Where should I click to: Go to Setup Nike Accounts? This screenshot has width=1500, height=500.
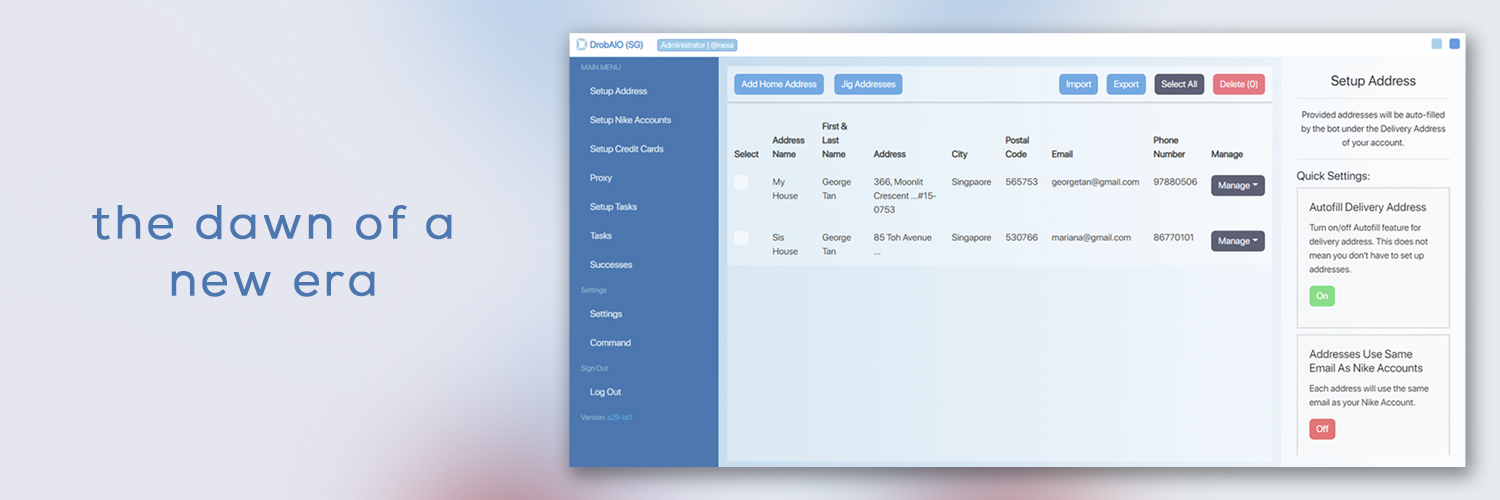(630, 120)
